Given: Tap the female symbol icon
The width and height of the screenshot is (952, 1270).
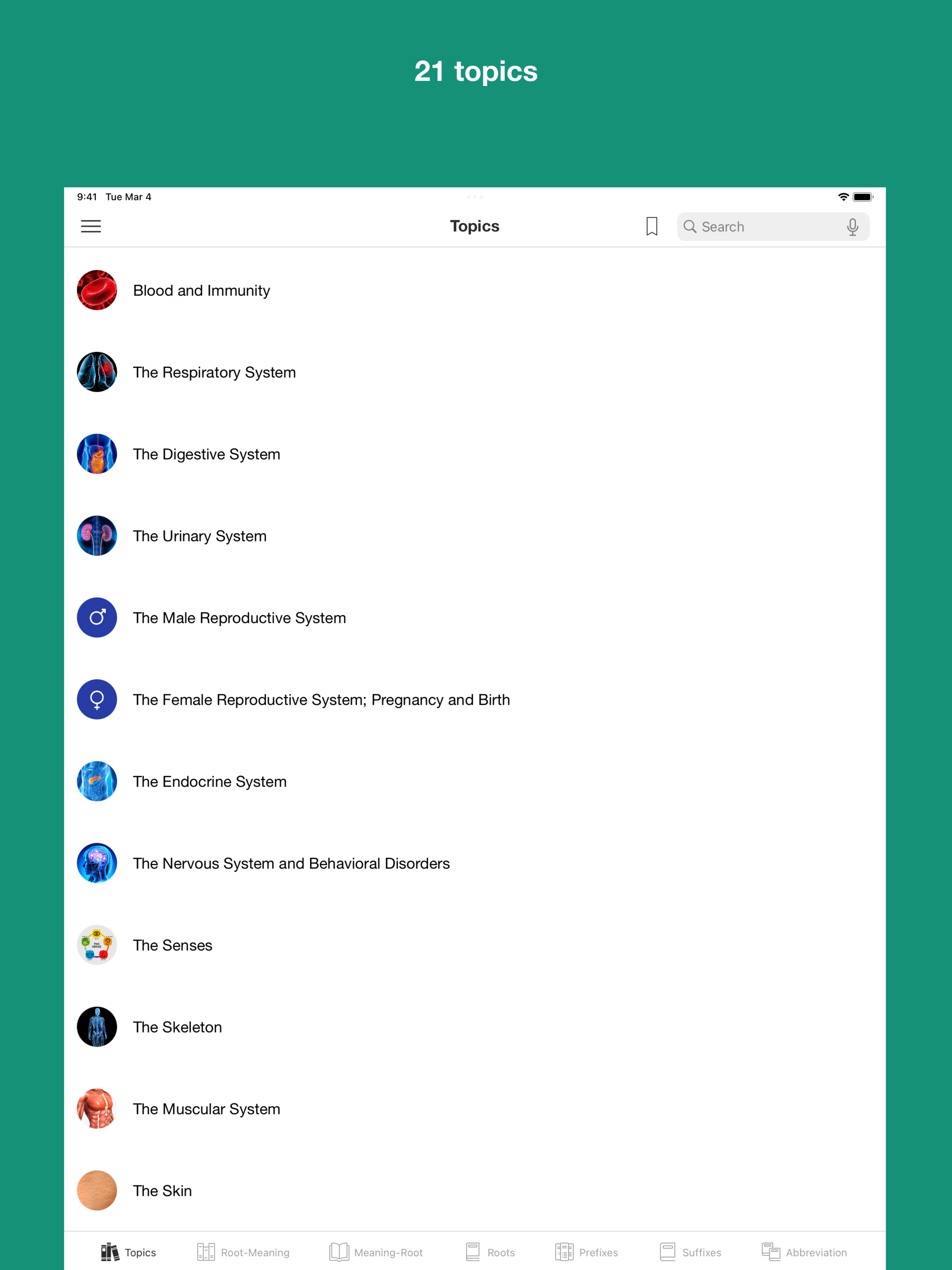Looking at the screenshot, I should (97, 699).
